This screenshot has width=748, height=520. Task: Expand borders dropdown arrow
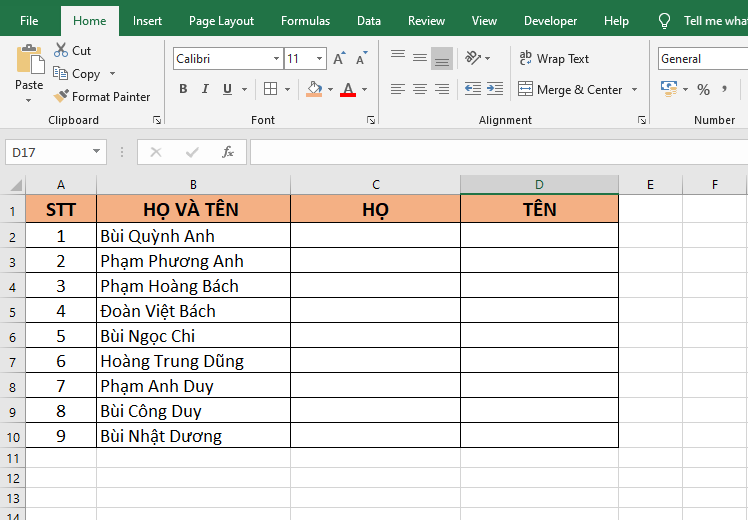tap(287, 89)
